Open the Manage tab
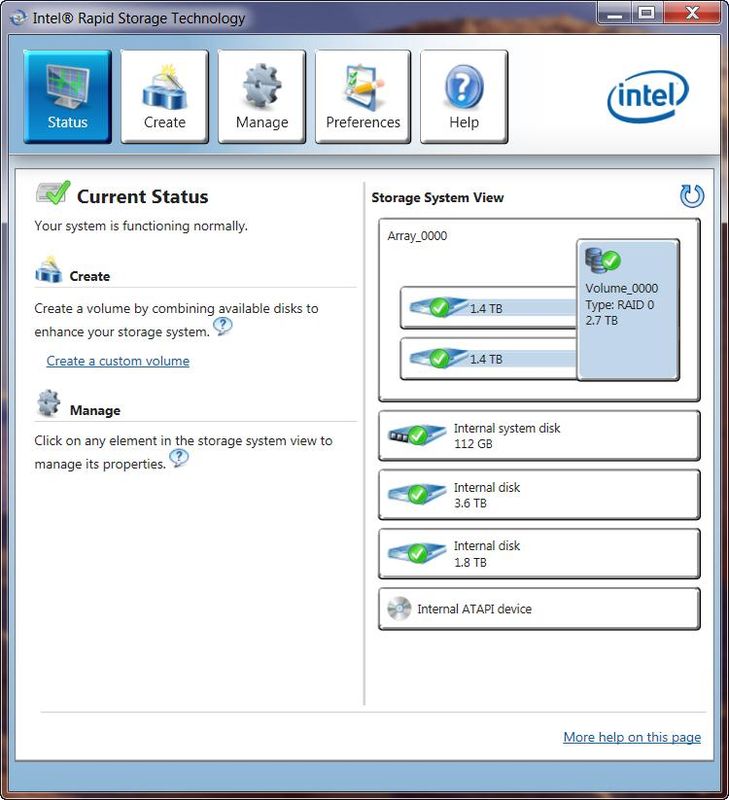The image size is (729, 800). point(262,96)
